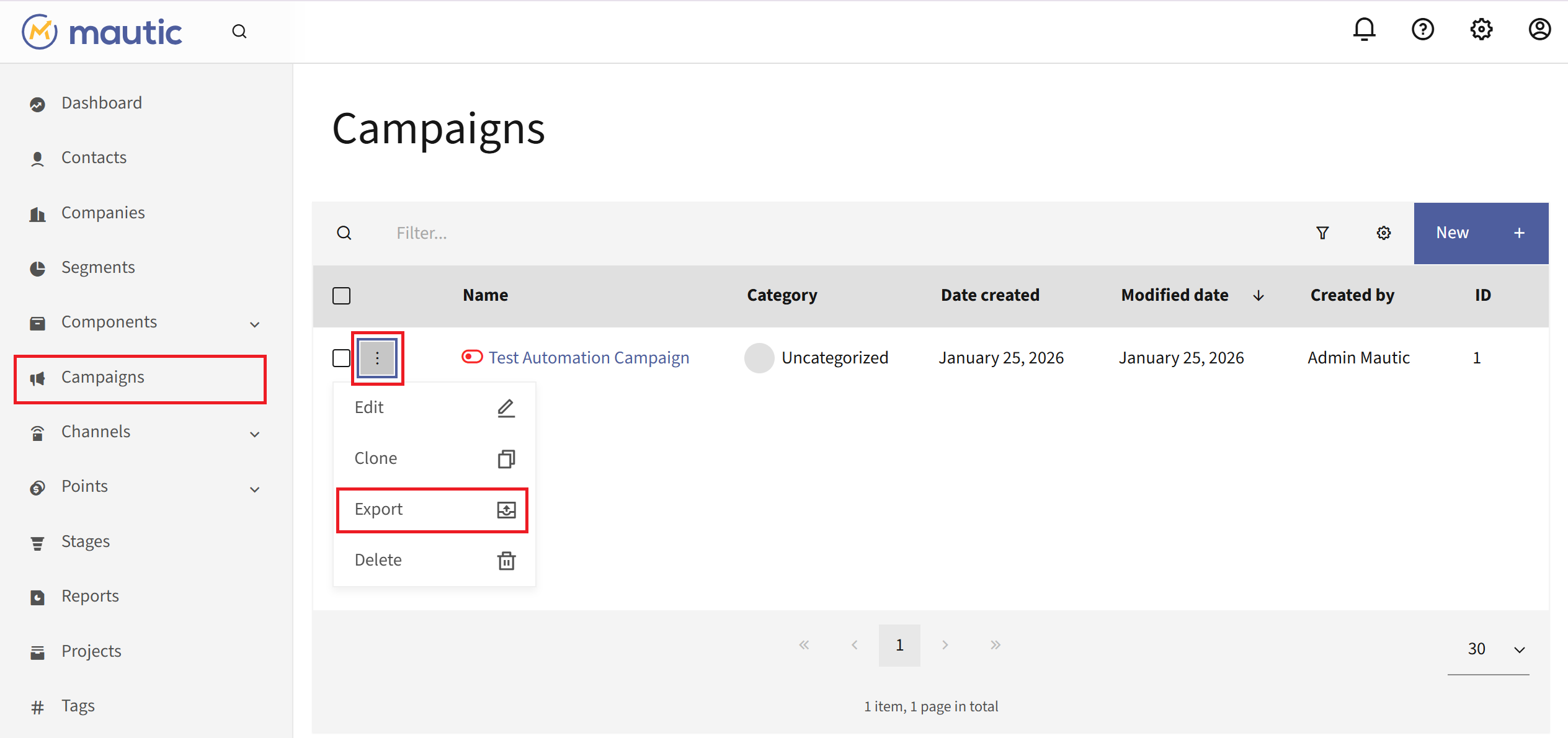Open Segments in the sidebar

click(98, 267)
